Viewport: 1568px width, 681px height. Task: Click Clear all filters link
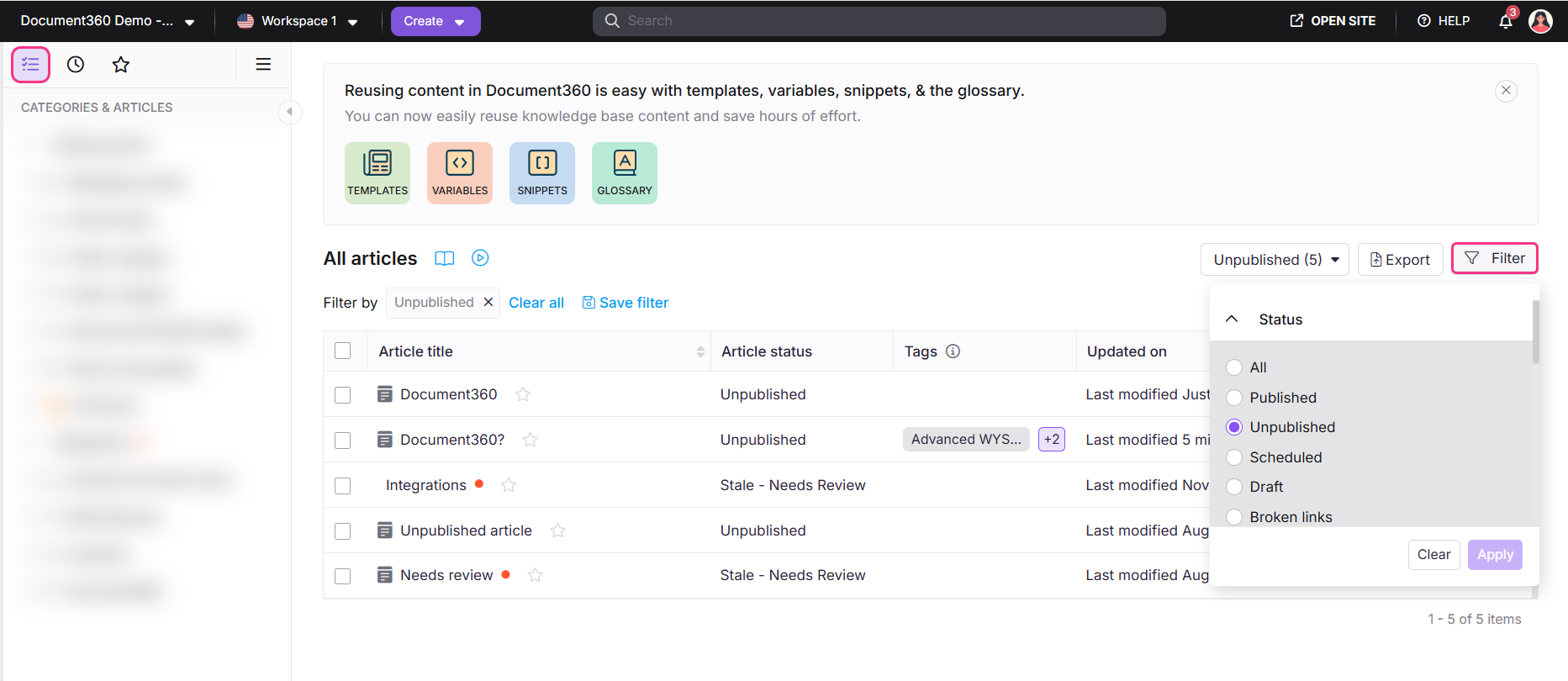coord(536,303)
